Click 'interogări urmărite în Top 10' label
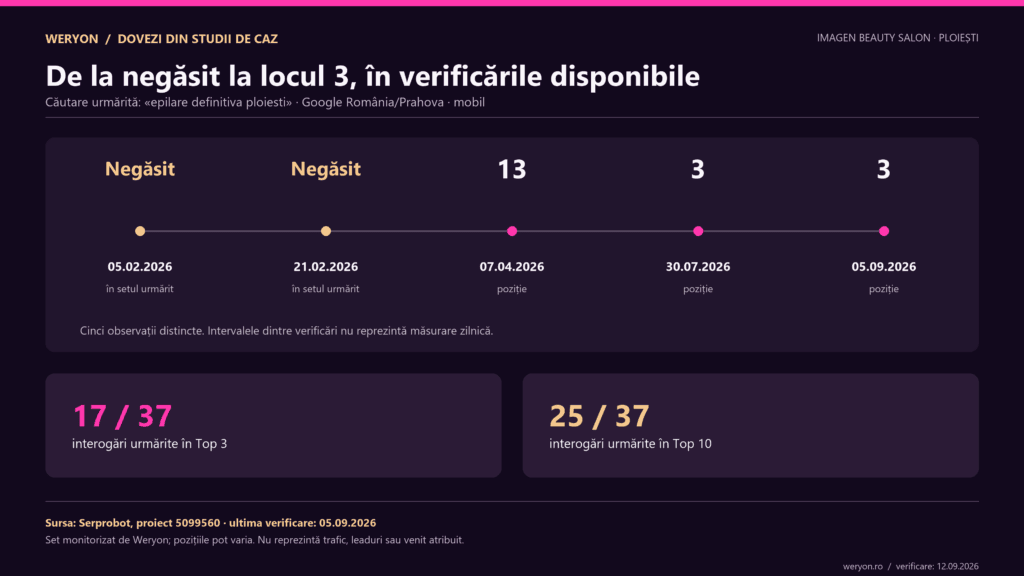 click(630, 443)
